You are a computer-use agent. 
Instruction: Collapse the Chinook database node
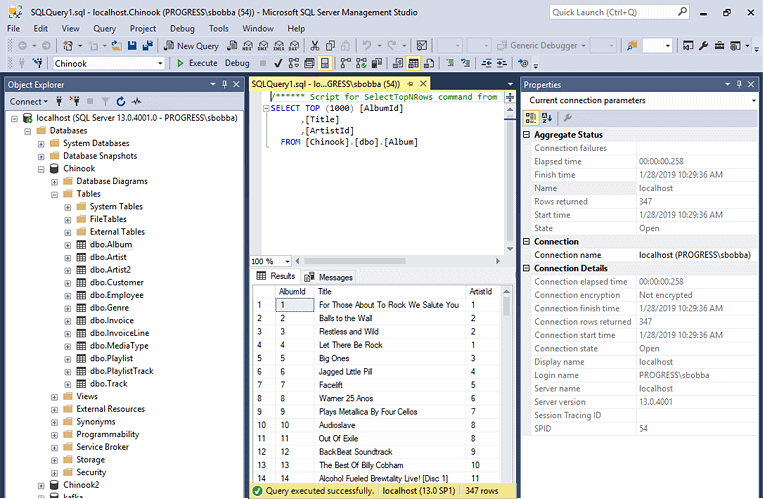click(41, 169)
